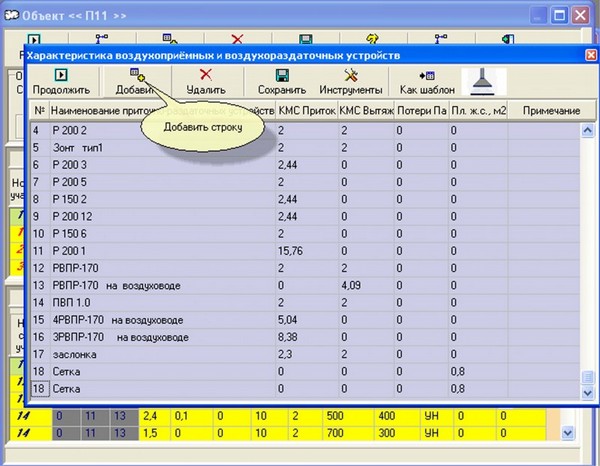Select the ПВП 1.0 row
Viewport: 600px width, 466px height.
[x=305, y=303]
